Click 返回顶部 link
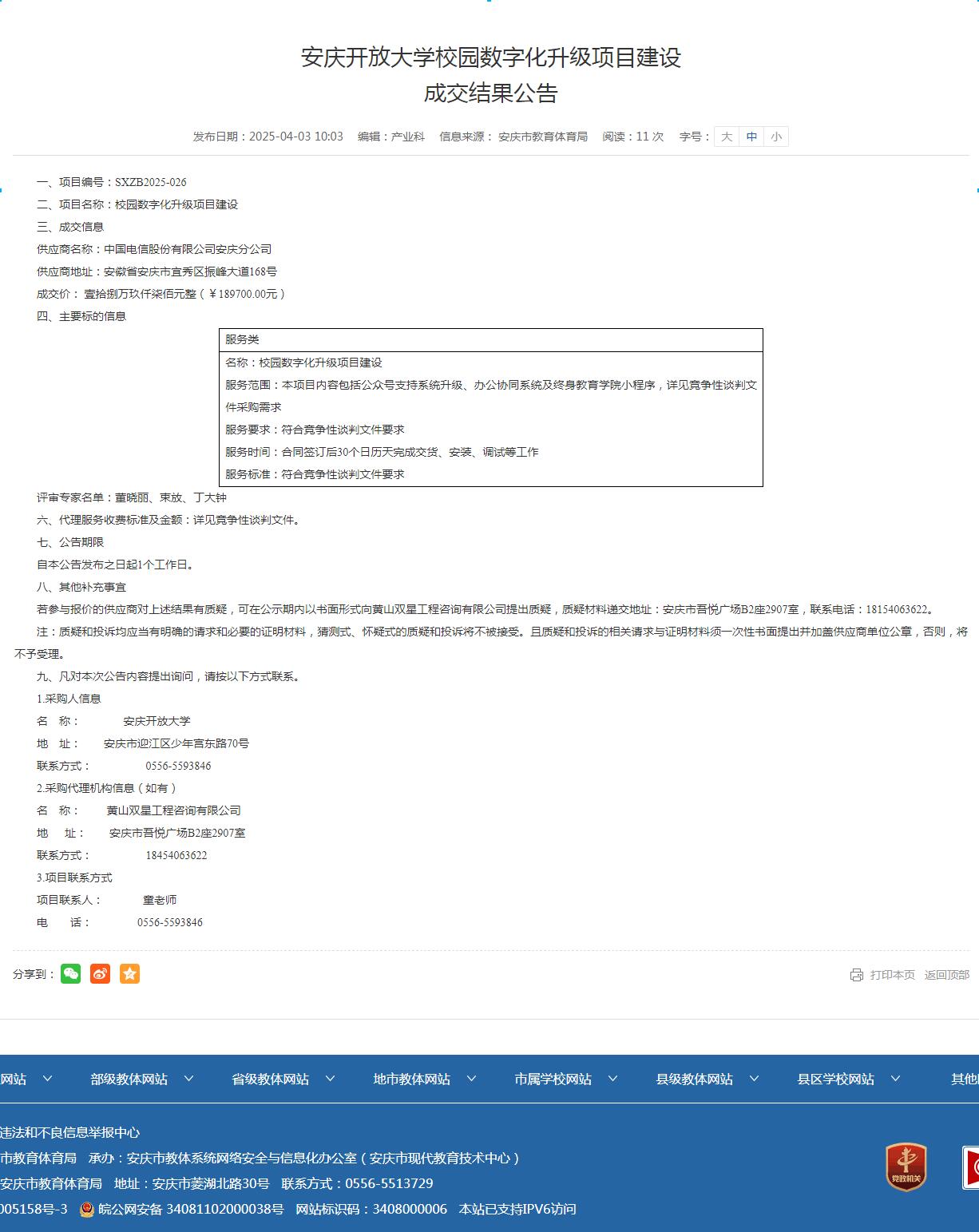Viewport: 979px width, 1232px height. coord(946,975)
